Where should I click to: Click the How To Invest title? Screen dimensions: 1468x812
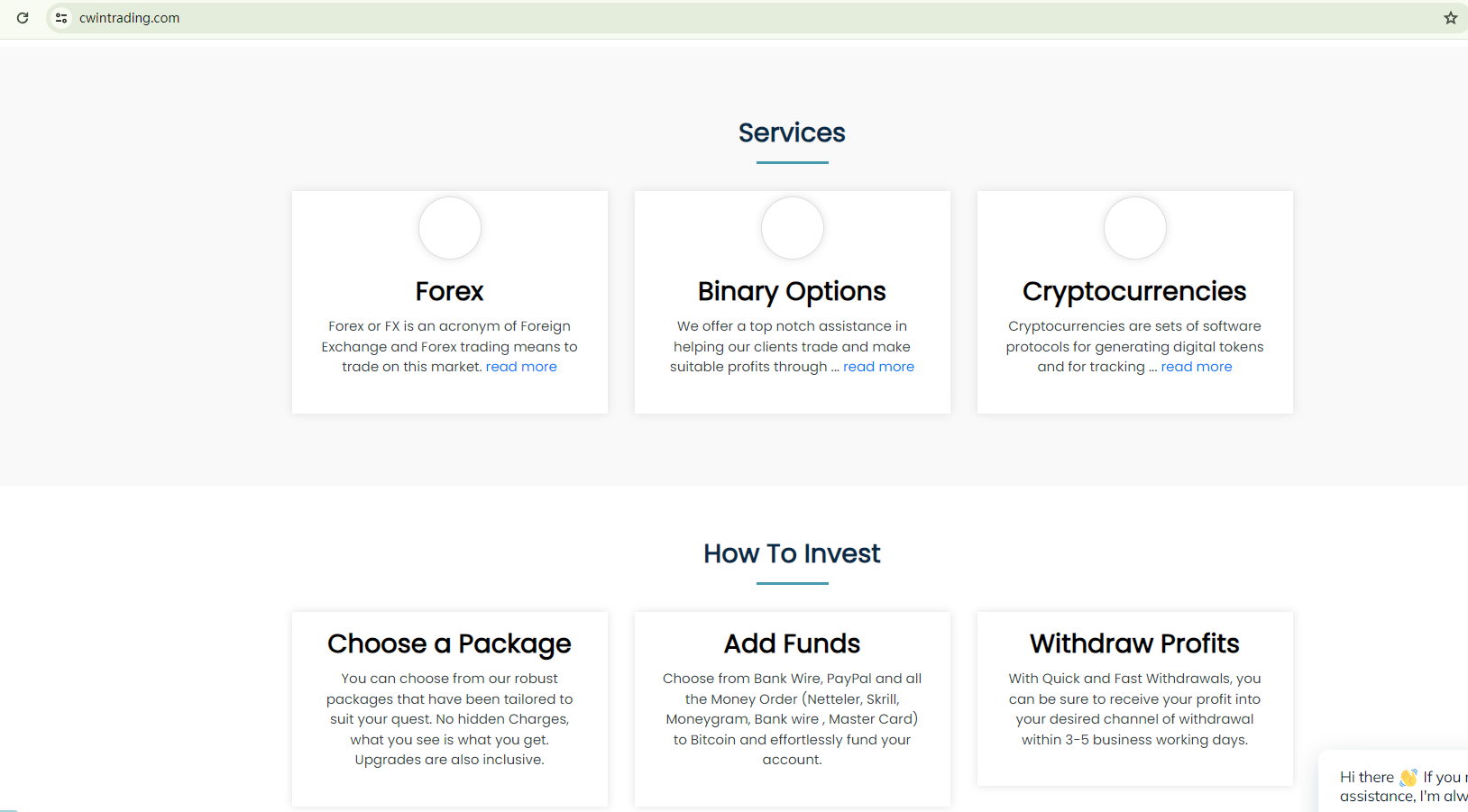point(792,553)
